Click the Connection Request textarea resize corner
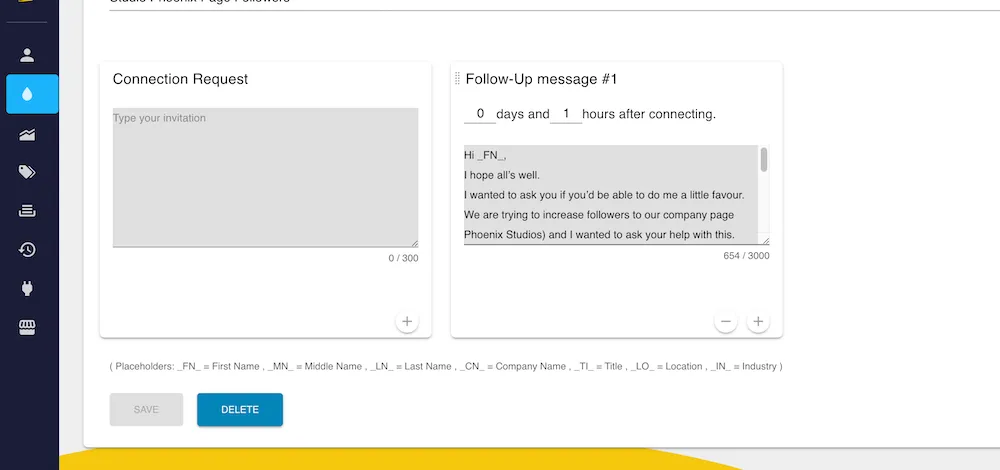The image size is (1000, 470). click(415, 243)
